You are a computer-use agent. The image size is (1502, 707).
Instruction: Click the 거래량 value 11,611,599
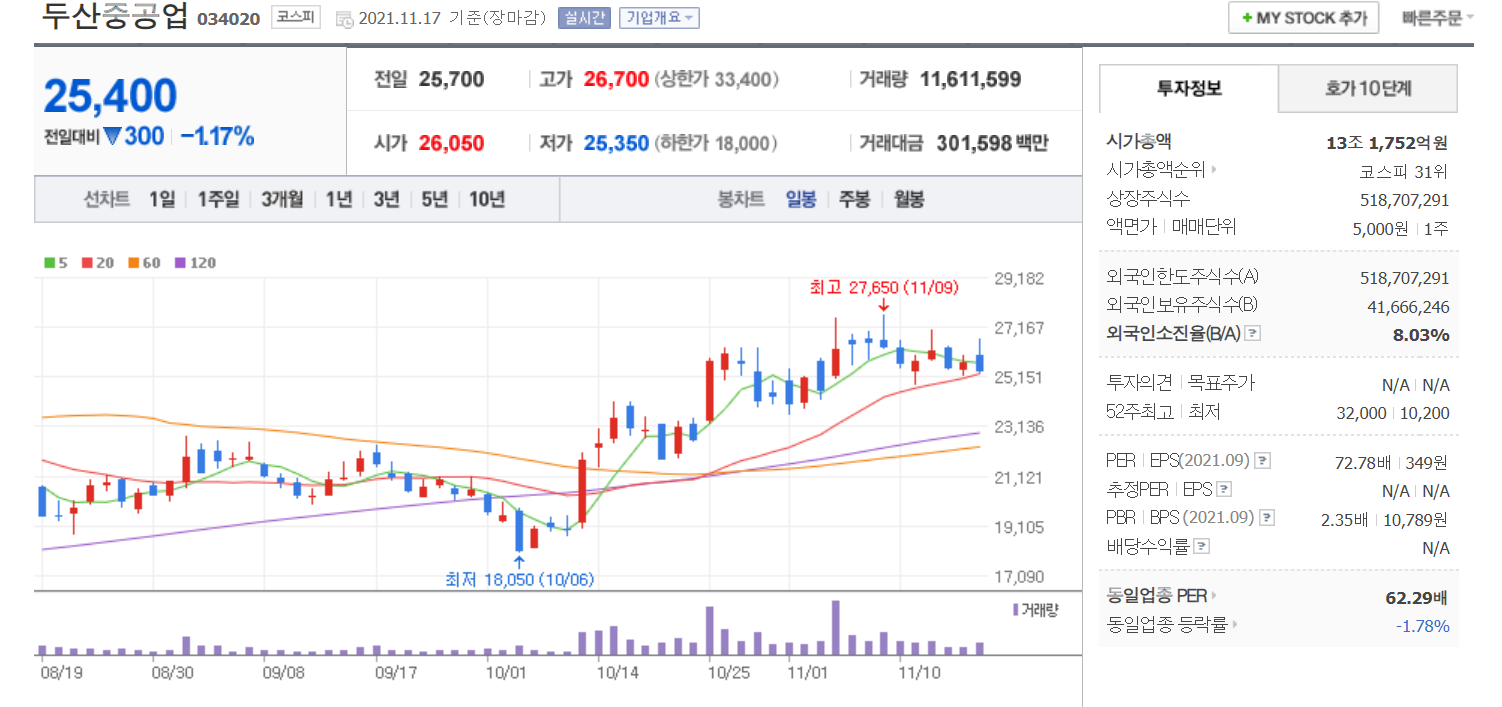[970, 79]
